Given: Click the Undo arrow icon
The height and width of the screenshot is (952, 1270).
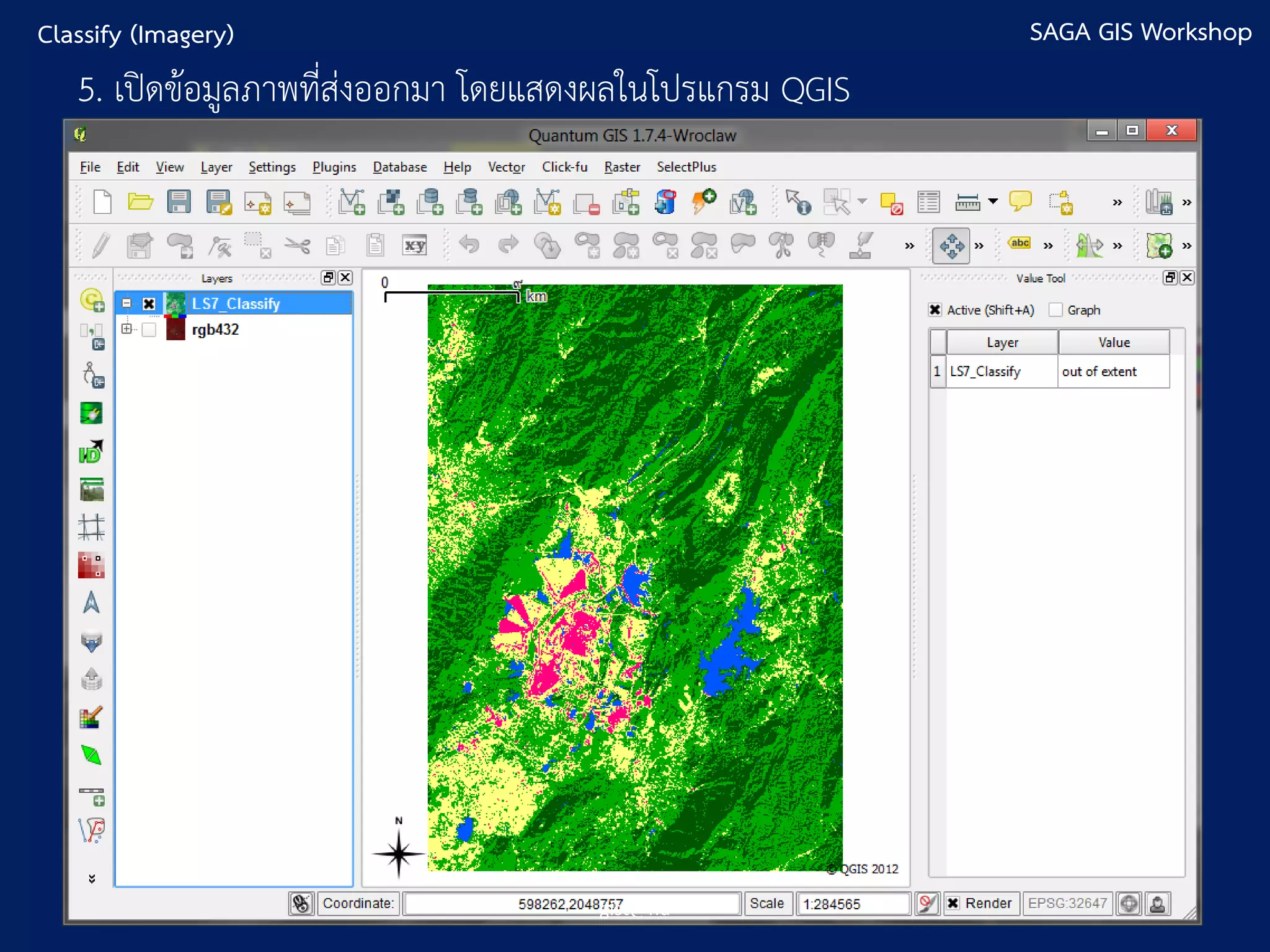Looking at the screenshot, I should click(x=469, y=245).
